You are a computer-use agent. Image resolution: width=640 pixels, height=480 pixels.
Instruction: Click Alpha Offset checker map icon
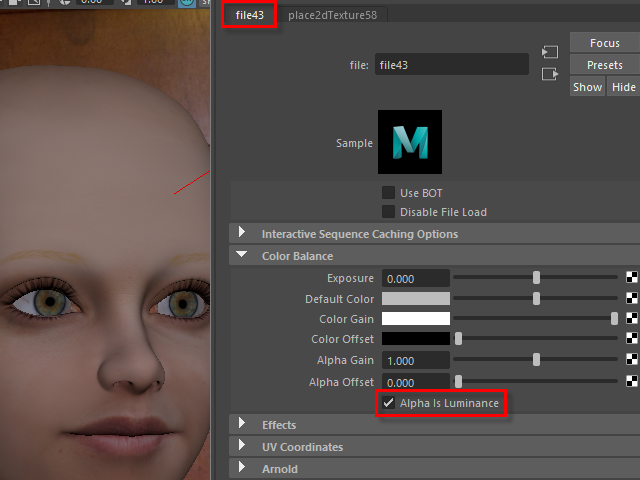tap(632, 381)
